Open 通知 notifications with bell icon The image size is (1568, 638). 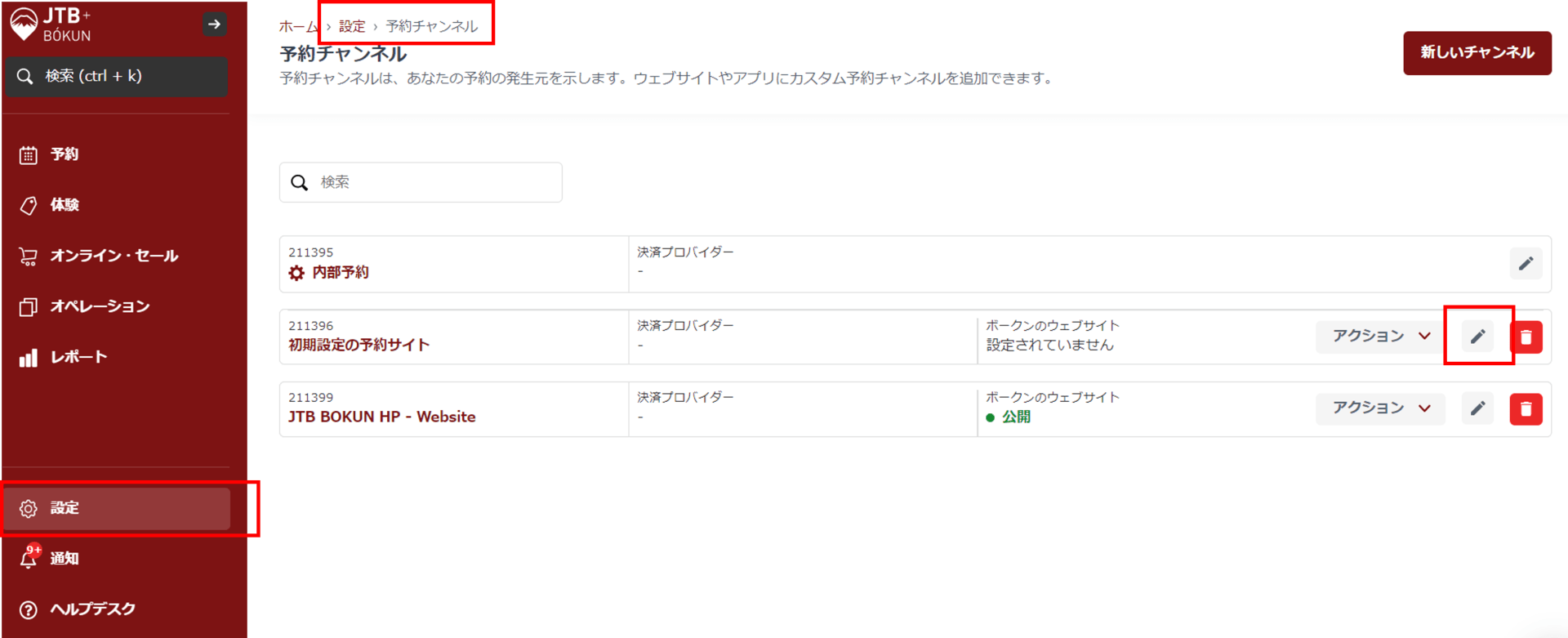pyautogui.click(x=29, y=558)
